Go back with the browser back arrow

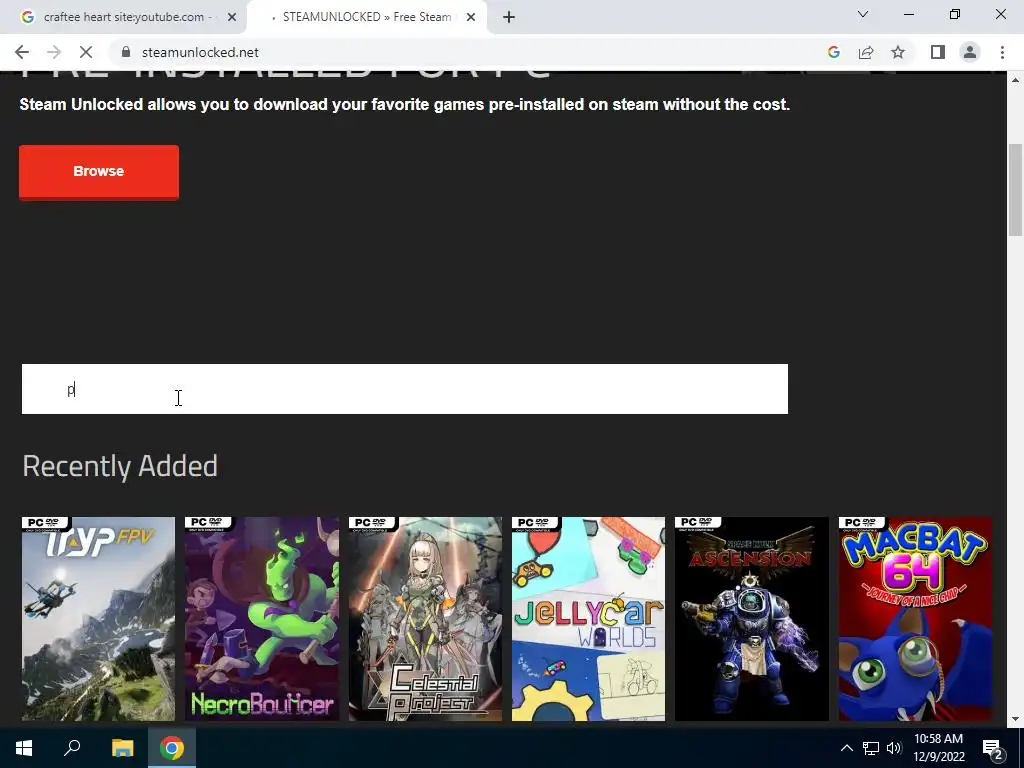(x=22, y=52)
